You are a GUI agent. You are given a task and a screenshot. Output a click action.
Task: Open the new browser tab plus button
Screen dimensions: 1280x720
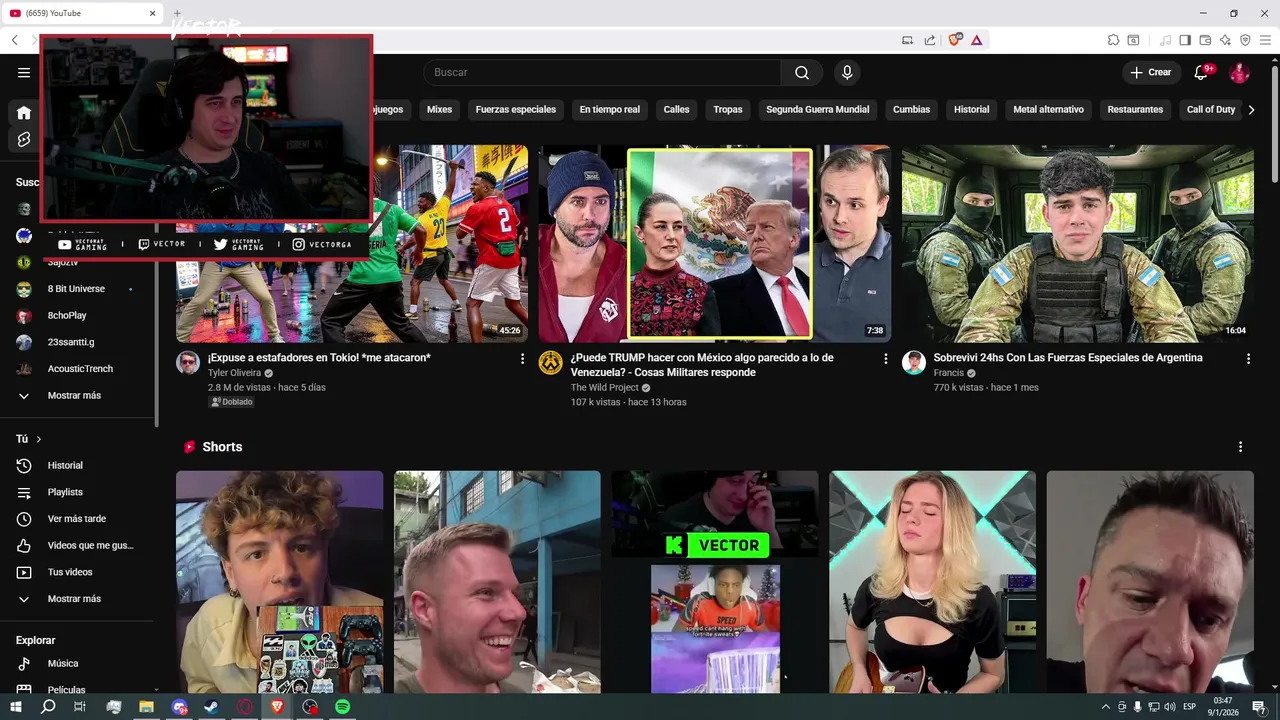[x=177, y=13]
